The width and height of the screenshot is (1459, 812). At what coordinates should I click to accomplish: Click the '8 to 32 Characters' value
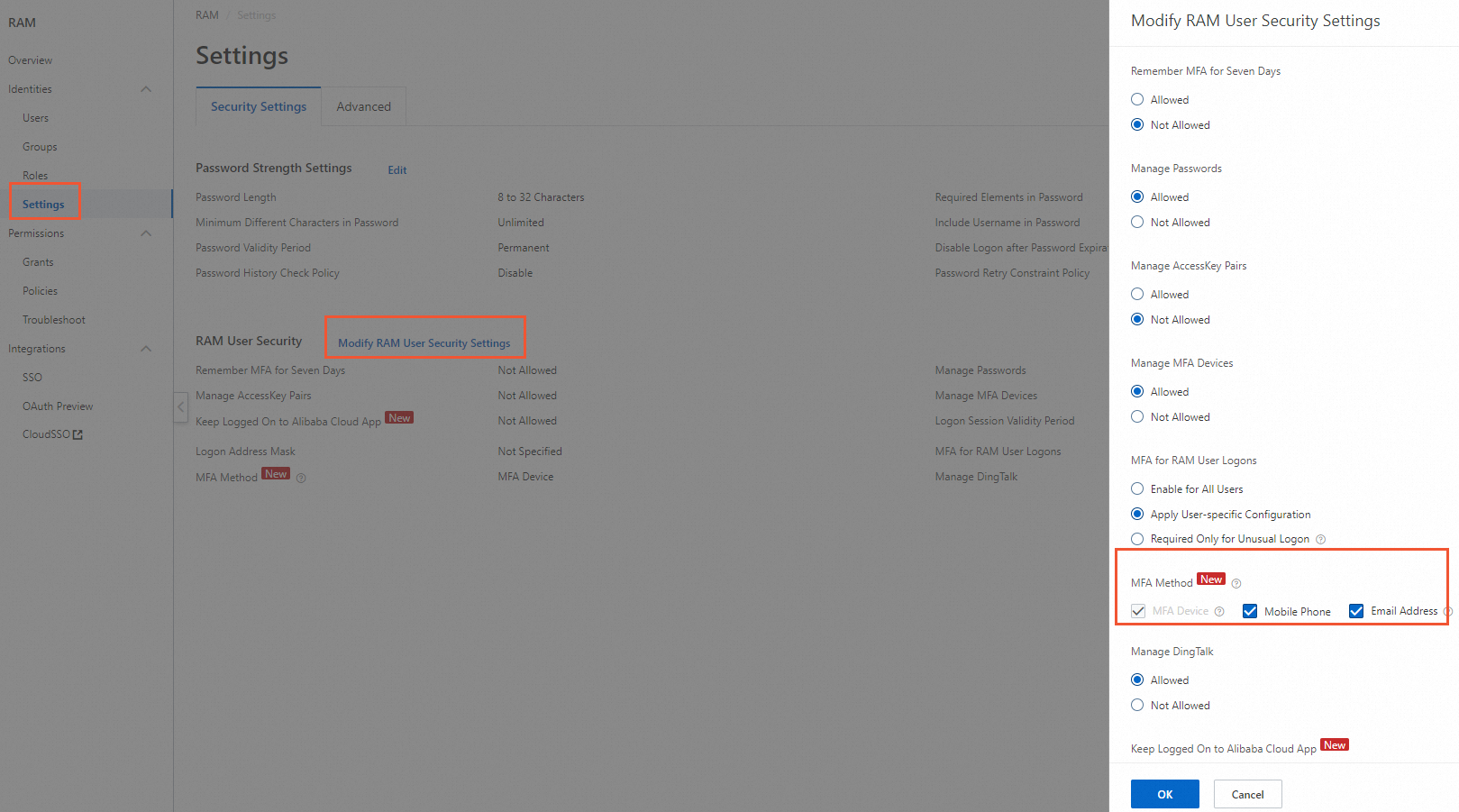(541, 197)
